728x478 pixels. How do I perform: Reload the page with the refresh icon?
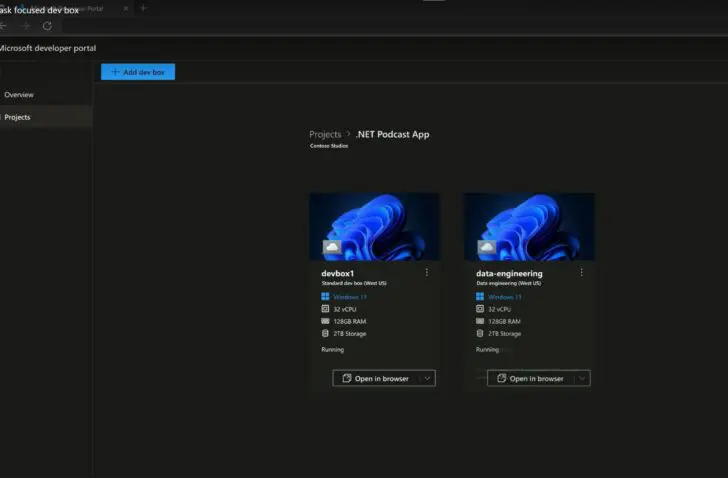[x=47, y=26]
